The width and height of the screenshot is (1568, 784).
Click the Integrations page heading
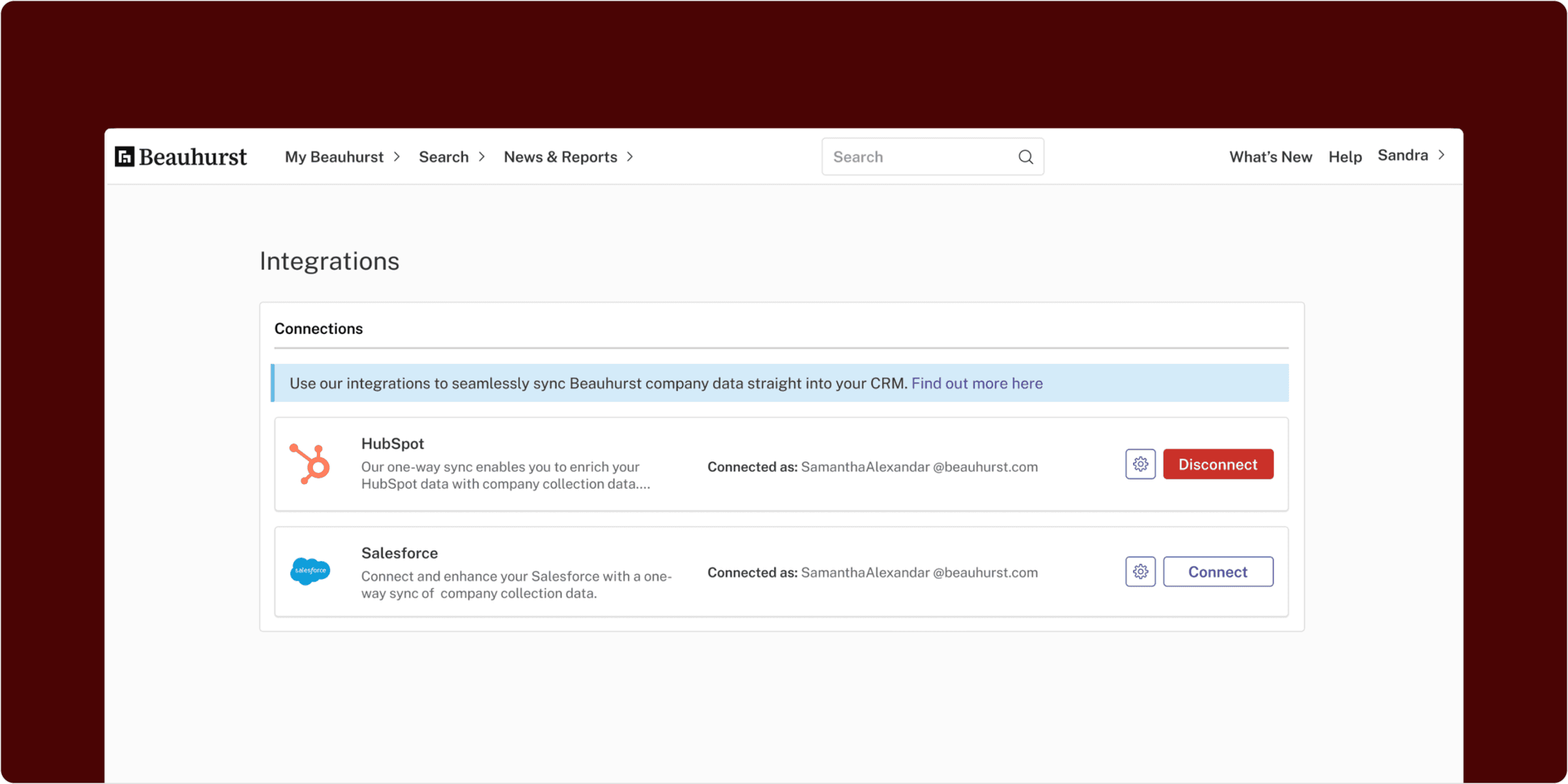[329, 261]
